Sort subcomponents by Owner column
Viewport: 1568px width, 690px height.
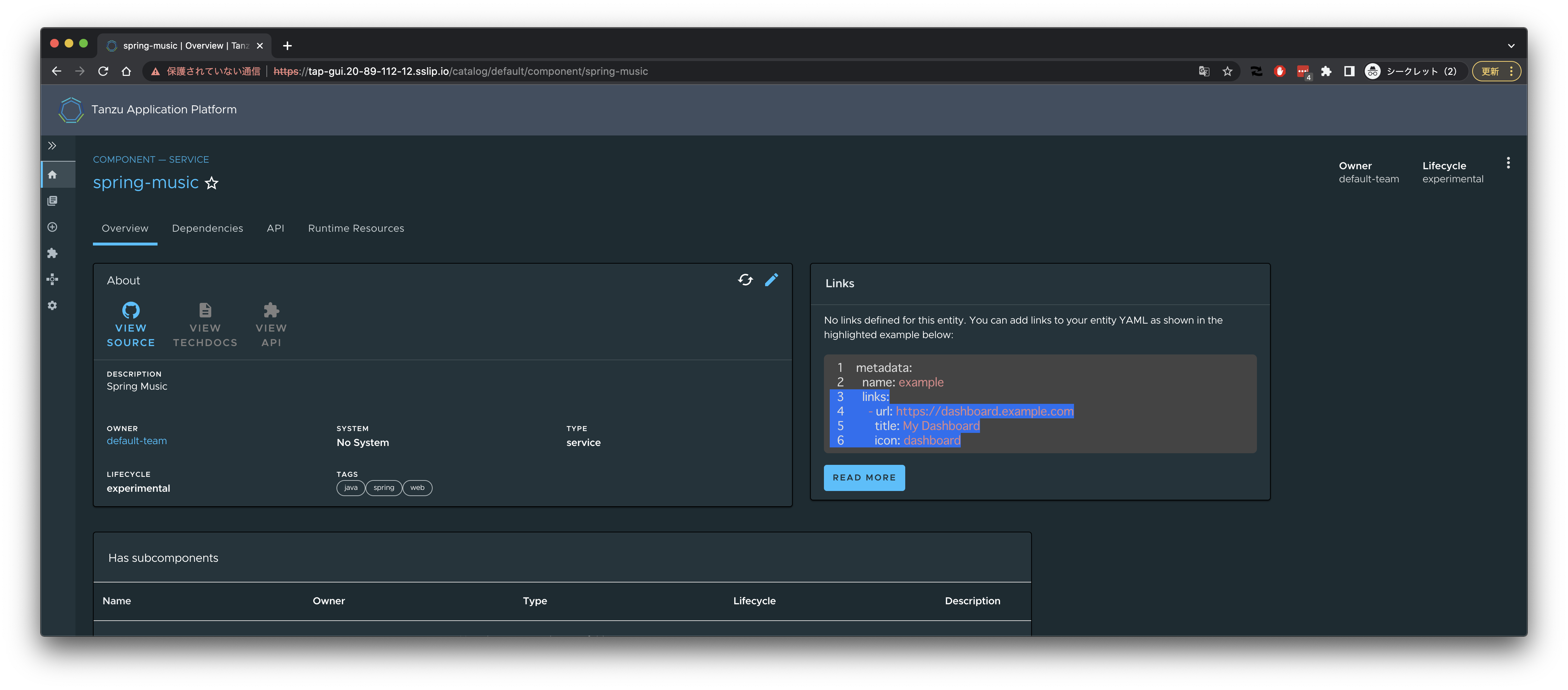[329, 601]
